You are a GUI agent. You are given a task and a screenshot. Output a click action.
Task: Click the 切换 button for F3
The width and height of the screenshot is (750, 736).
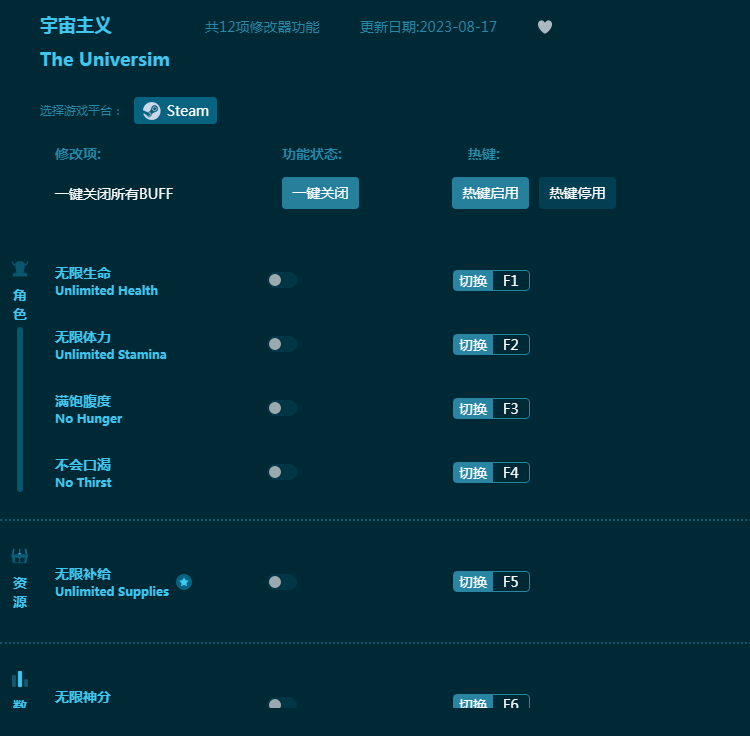coord(473,409)
